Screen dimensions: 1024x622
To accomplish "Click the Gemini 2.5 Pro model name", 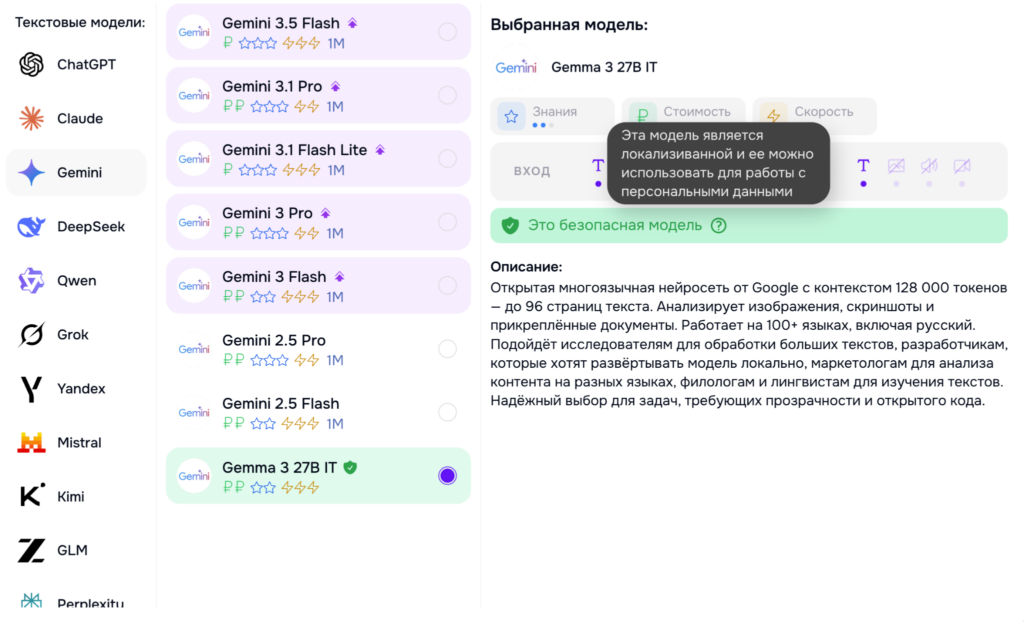I will click(274, 340).
